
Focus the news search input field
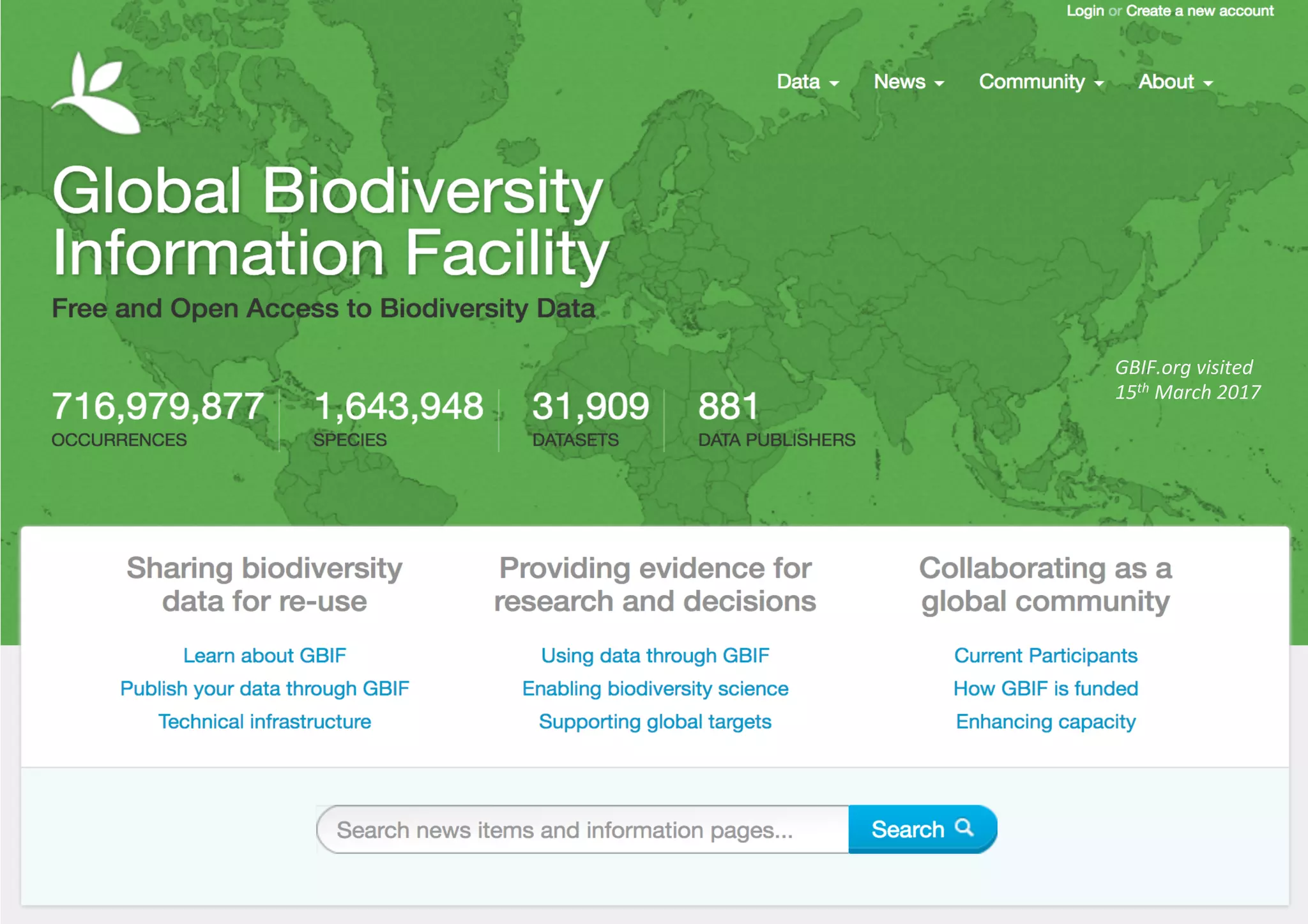(581, 829)
